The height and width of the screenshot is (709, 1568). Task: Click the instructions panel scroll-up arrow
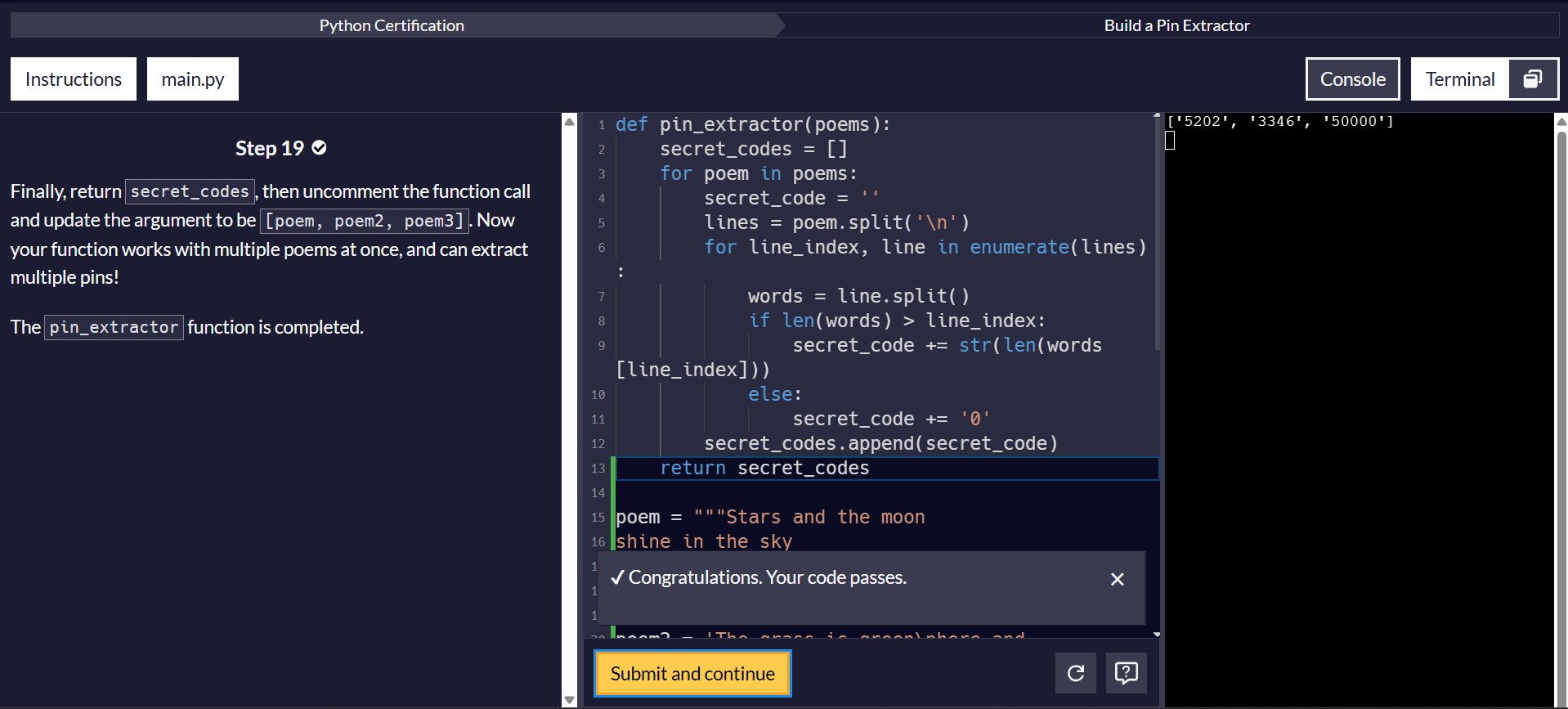pos(570,122)
